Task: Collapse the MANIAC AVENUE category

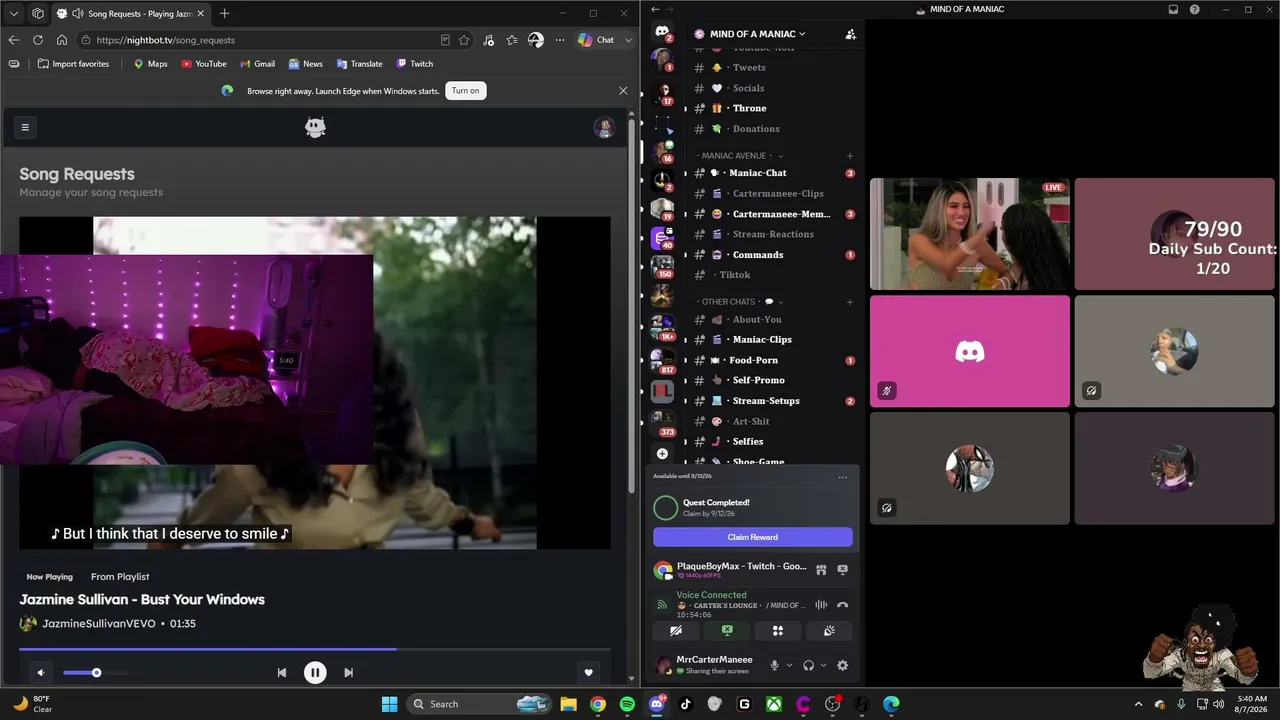Action: click(740, 156)
